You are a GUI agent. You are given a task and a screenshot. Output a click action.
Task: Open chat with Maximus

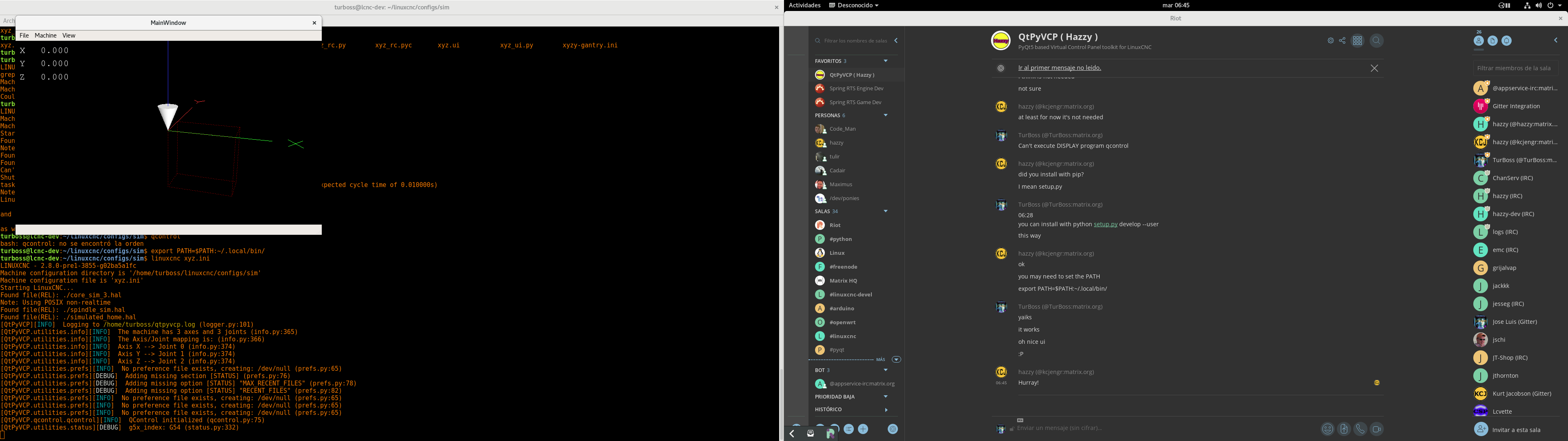[856, 185]
